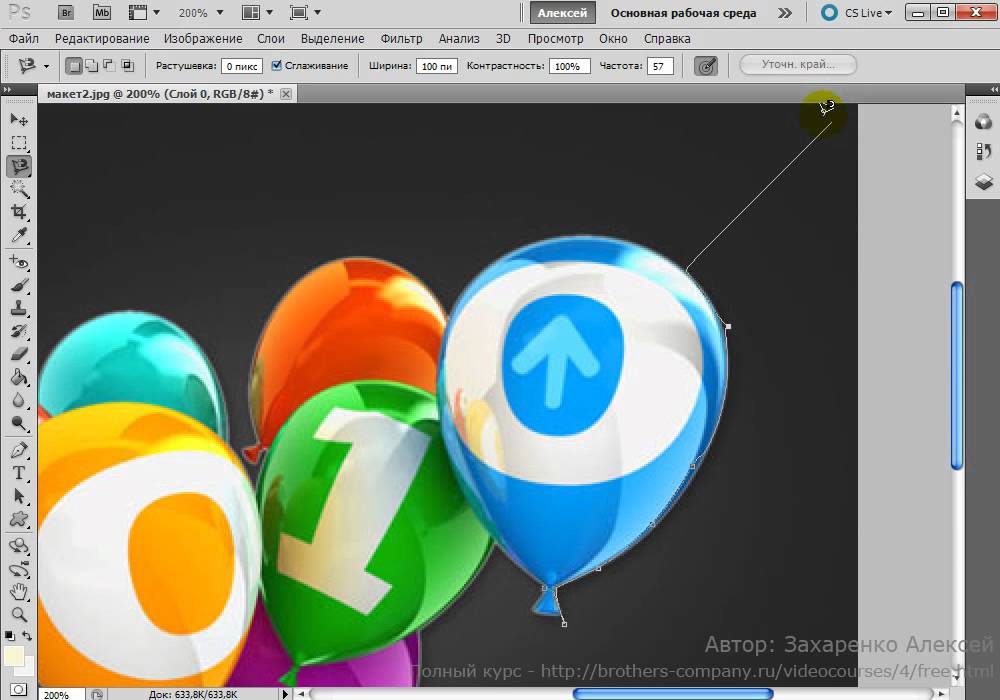The width and height of the screenshot is (1000, 700).
Task: Select the 3D Camera Orbit tool
Action: [x=19, y=569]
